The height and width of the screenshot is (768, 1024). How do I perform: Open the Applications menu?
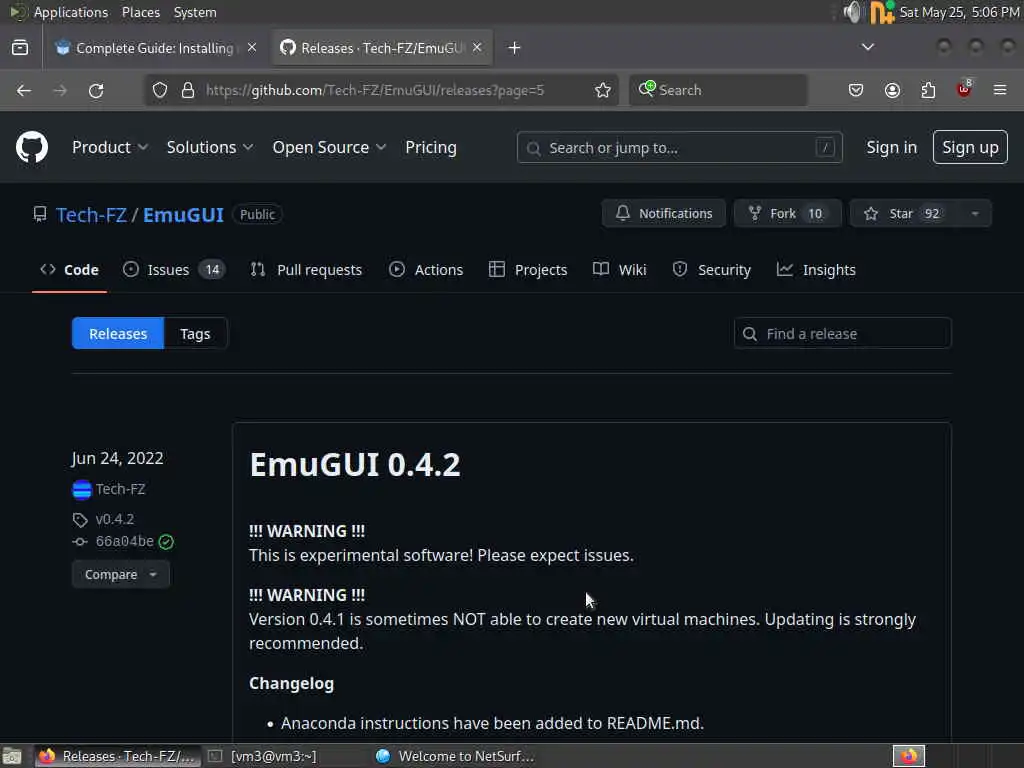point(71,12)
